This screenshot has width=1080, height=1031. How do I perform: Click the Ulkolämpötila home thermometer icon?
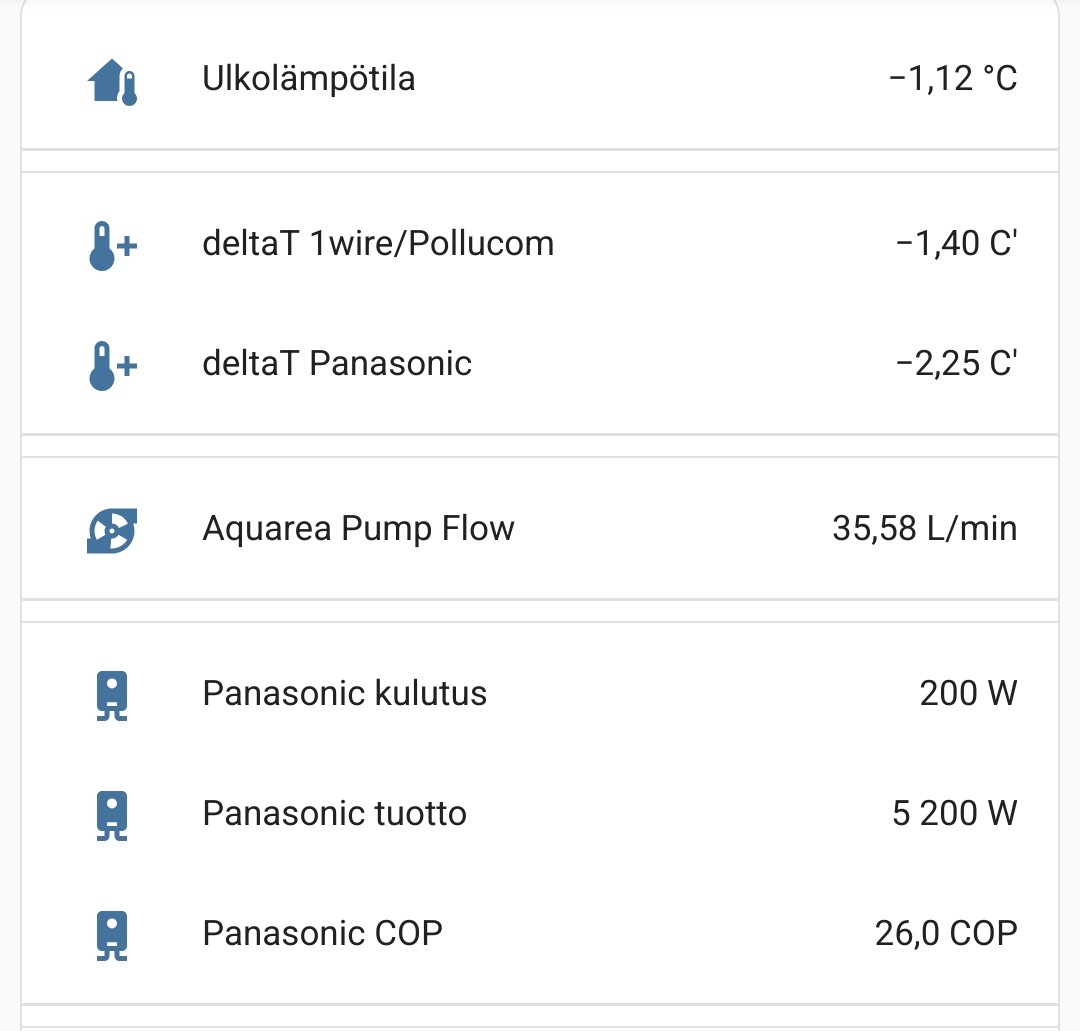point(112,80)
